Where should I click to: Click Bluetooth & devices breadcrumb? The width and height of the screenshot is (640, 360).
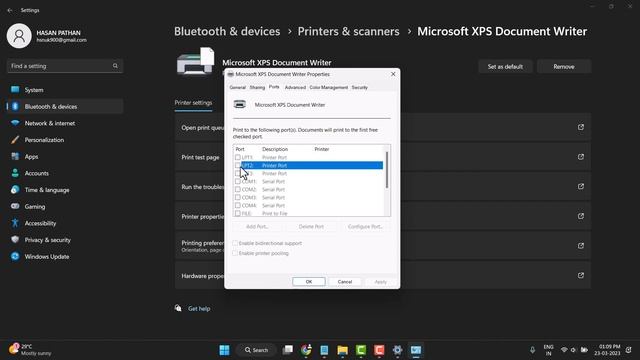[x=227, y=31]
